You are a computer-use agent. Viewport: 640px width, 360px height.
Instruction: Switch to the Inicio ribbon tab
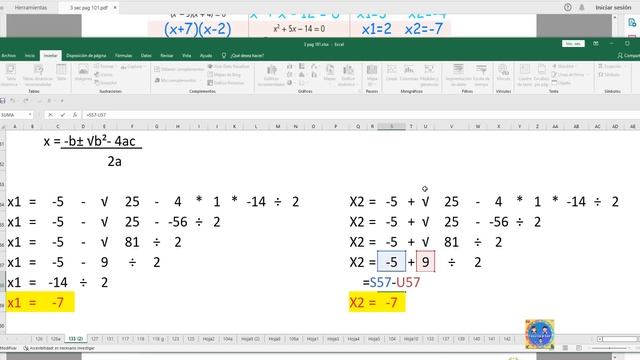pyautogui.click(x=30, y=56)
